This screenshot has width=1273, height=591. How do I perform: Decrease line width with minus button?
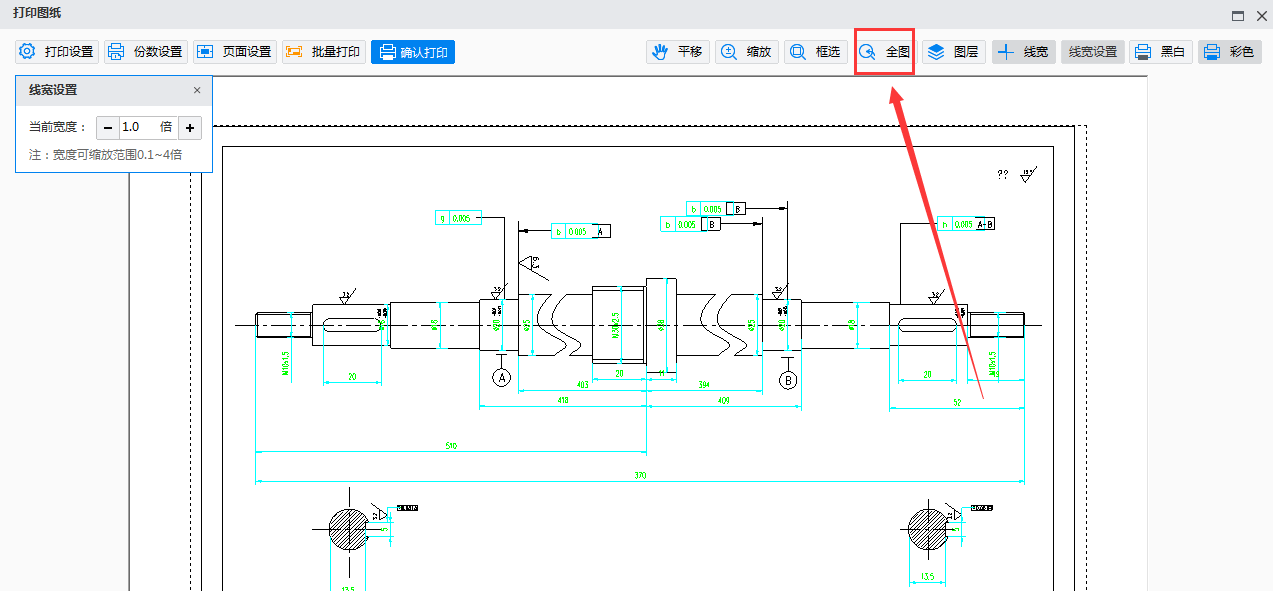point(108,128)
